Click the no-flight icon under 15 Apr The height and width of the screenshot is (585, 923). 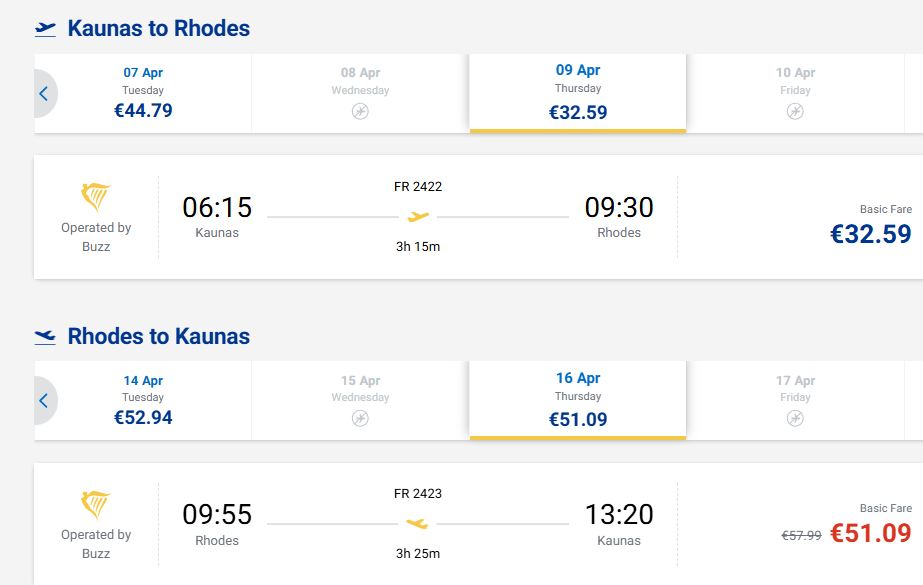coord(360,418)
